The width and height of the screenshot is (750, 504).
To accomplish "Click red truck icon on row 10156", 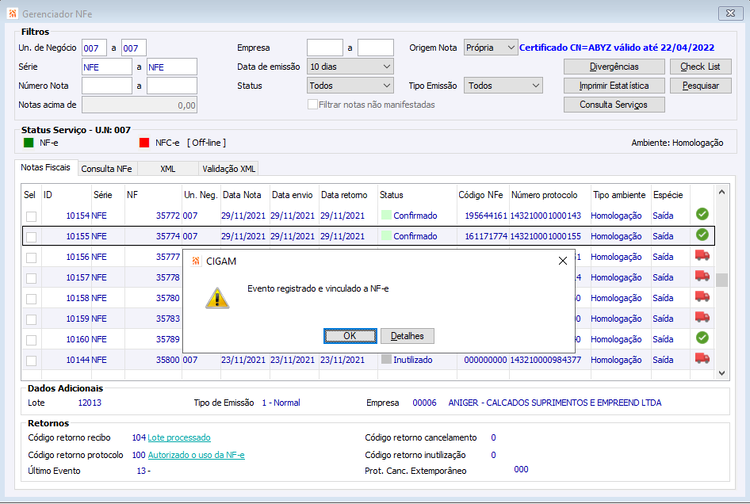I will tap(702, 256).
